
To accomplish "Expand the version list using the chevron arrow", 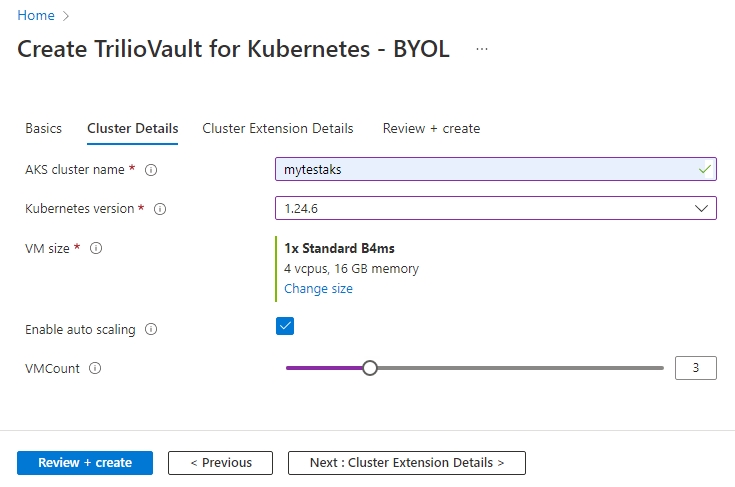I will point(701,208).
